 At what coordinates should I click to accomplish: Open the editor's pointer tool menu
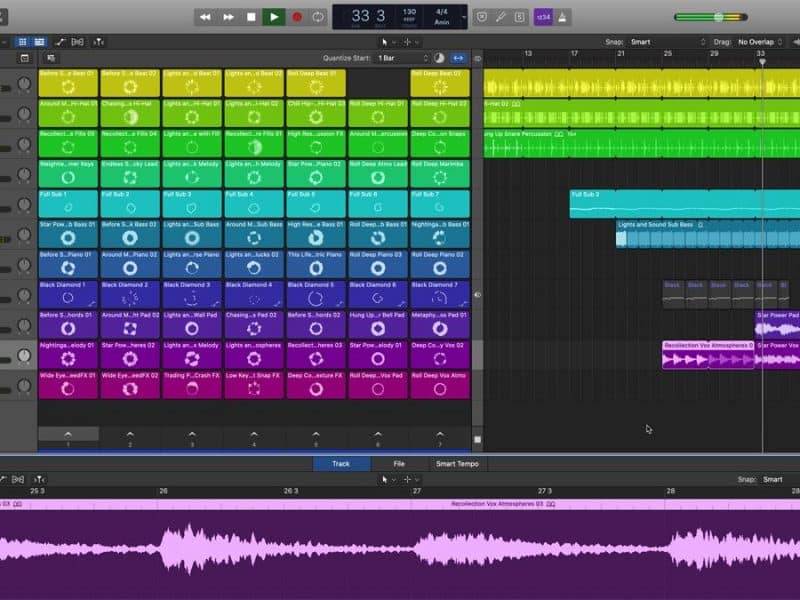point(387,480)
